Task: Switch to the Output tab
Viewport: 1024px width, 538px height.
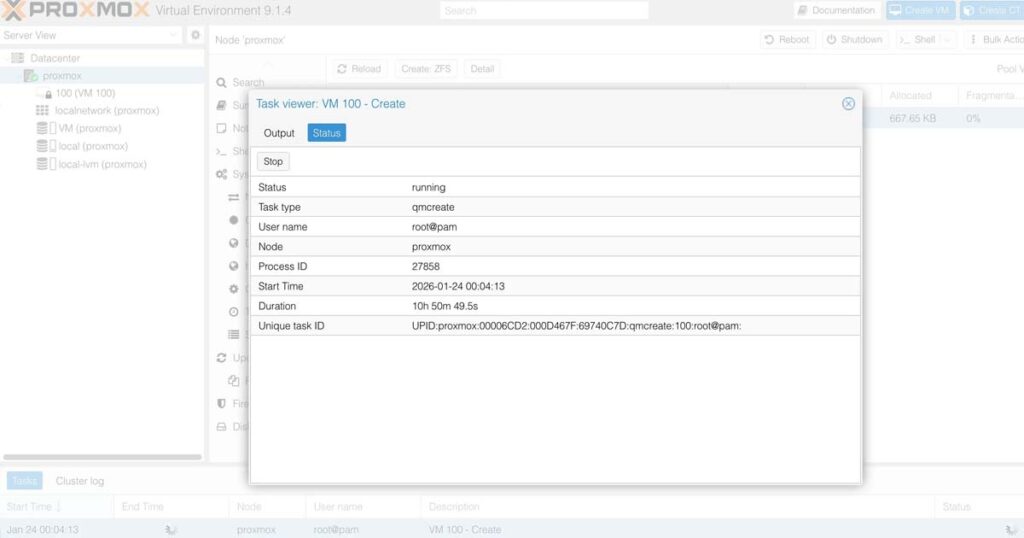Action: [x=279, y=133]
